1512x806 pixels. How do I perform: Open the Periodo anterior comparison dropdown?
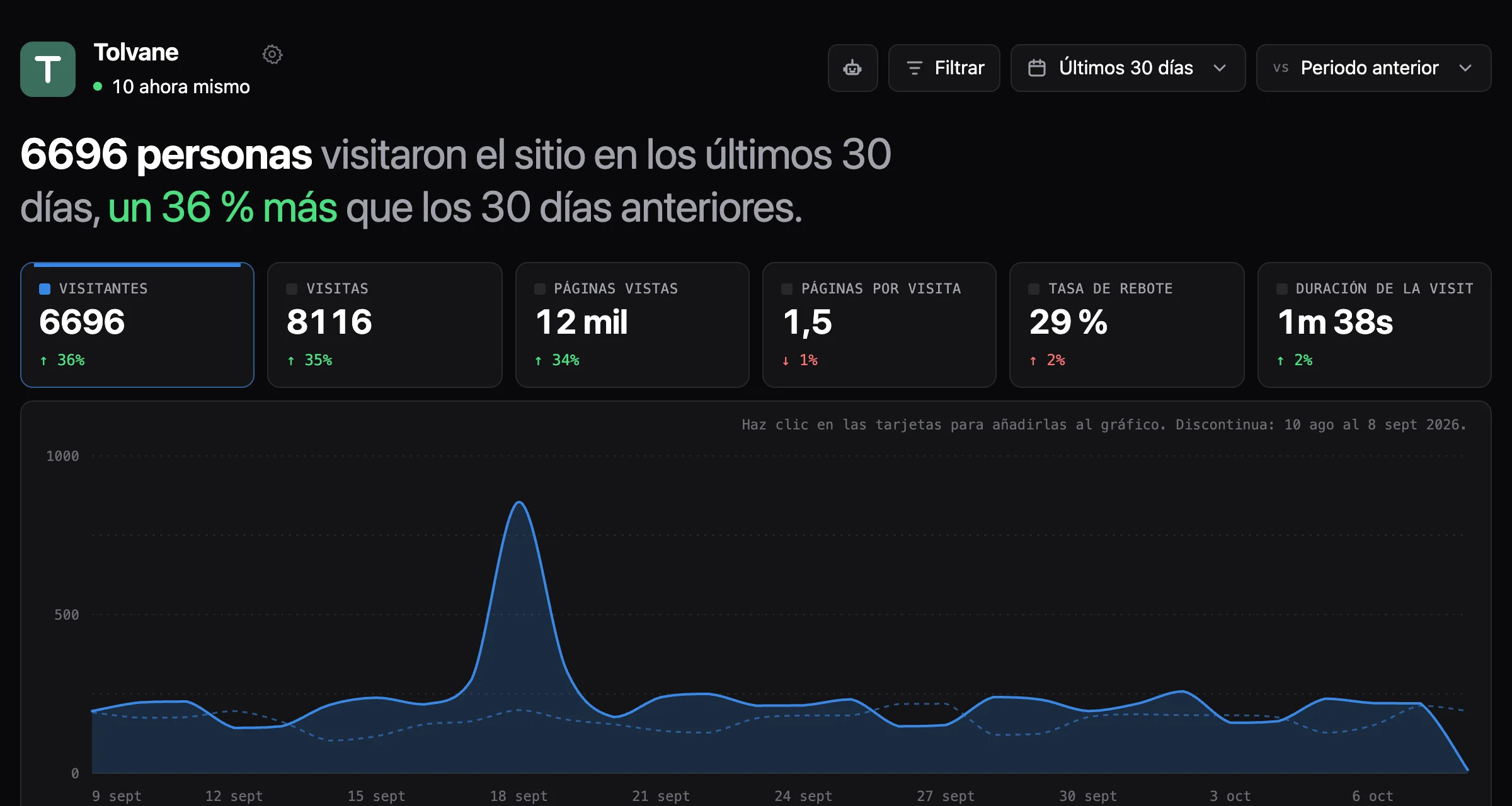[1373, 68]
